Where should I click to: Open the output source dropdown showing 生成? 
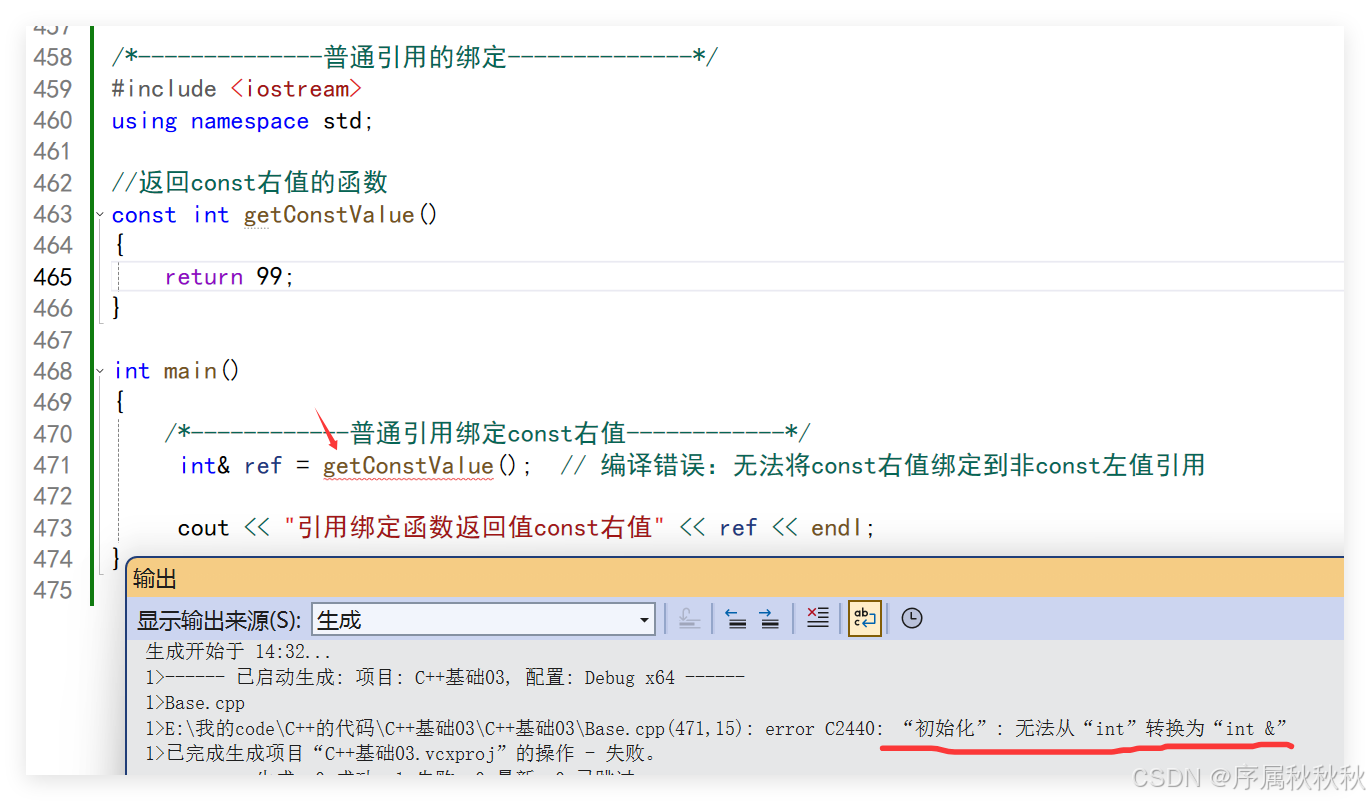point(483,620)
